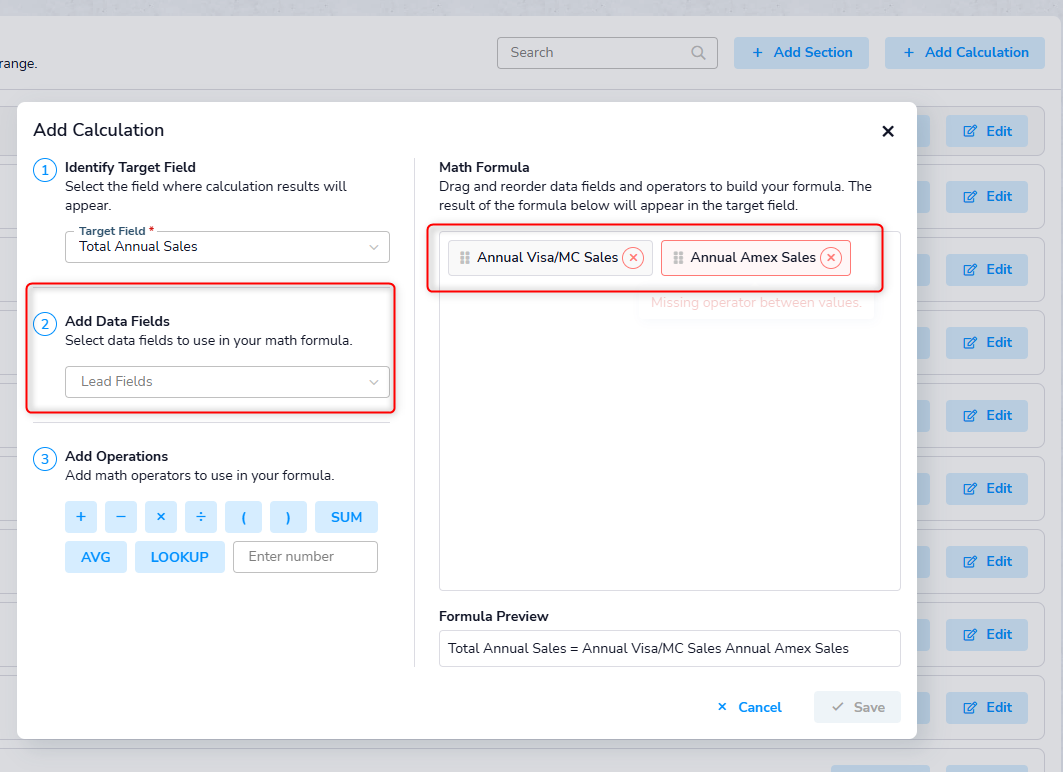Expand the Lead Fields dropdown
1063x772 pixels.
click(227, 382)
